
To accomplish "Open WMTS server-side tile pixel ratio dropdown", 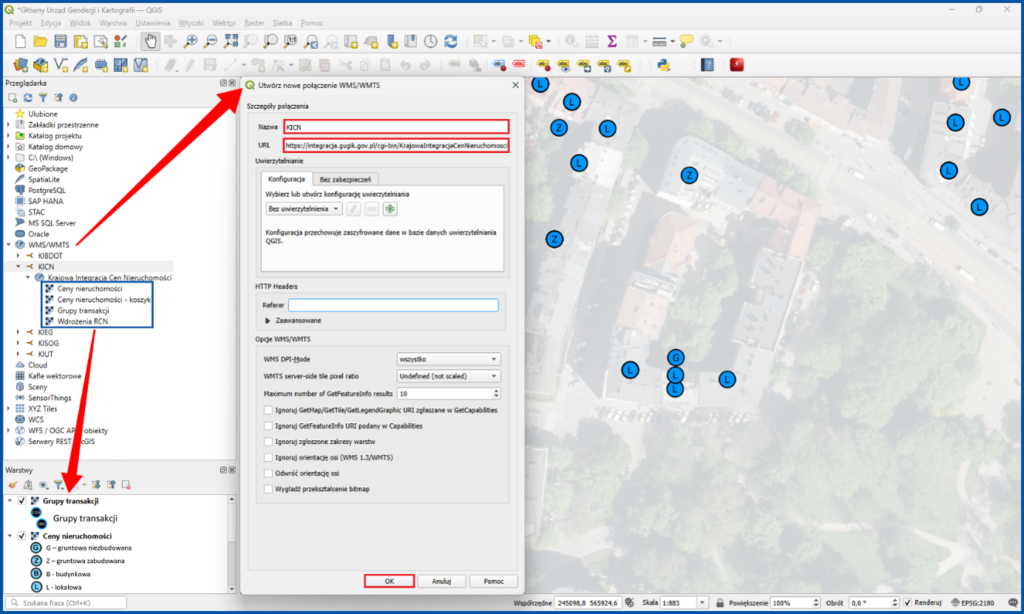I will pos(449,376).
